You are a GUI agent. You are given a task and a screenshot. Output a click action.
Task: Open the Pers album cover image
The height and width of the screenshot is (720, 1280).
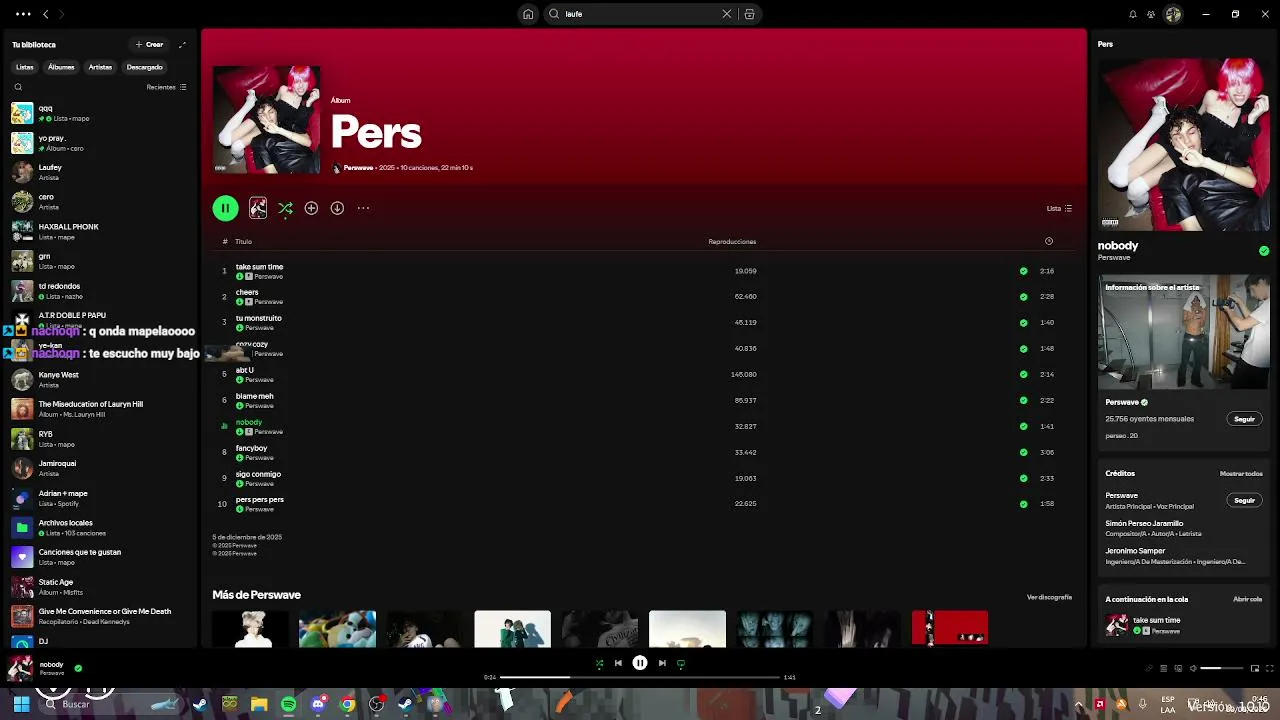click(267, 120)
